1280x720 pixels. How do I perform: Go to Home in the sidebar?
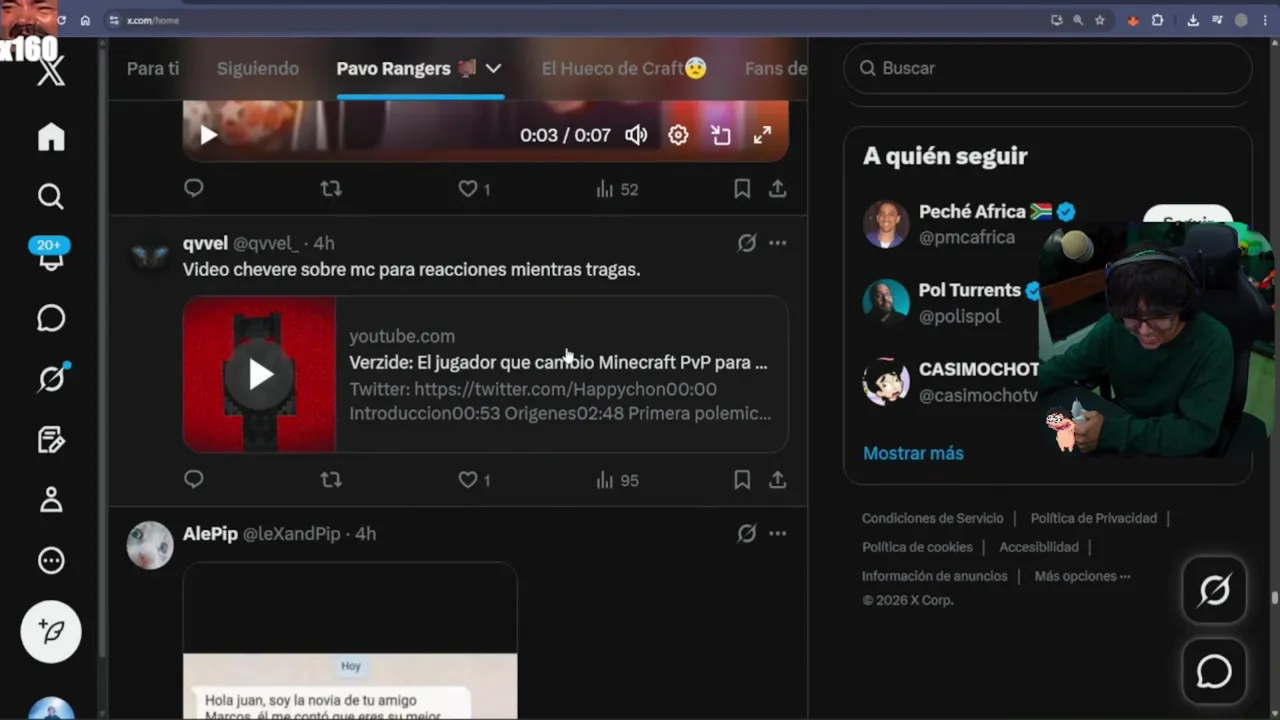[x=51, y=137]
